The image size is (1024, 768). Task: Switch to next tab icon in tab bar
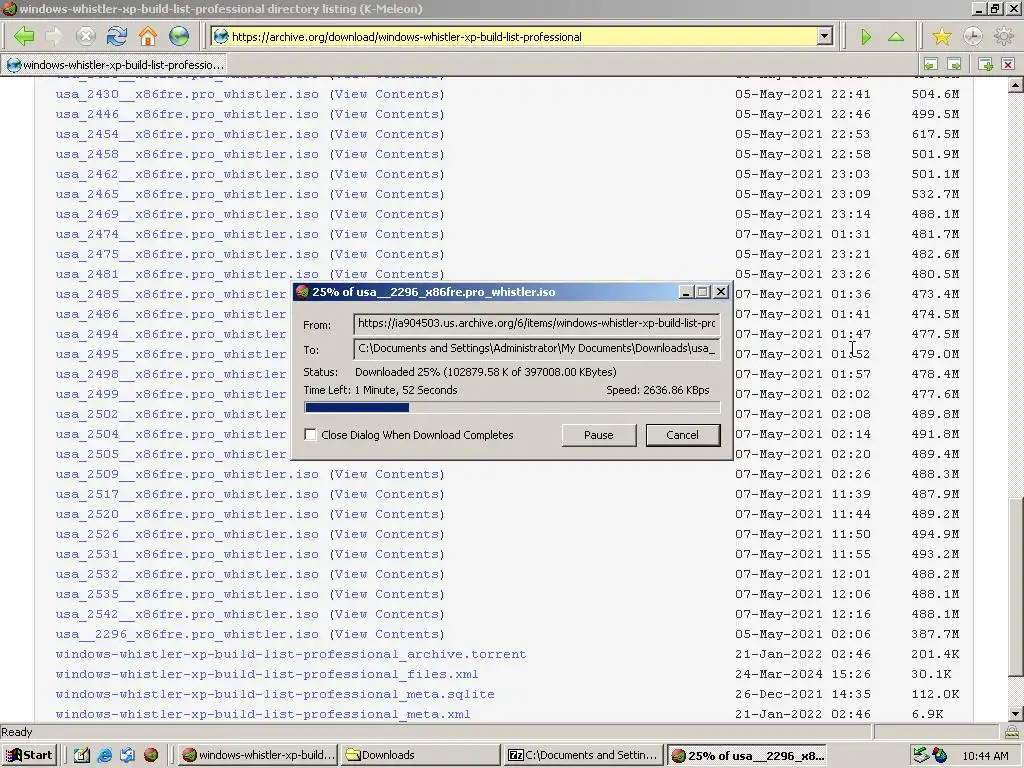[x=955, y=64]
